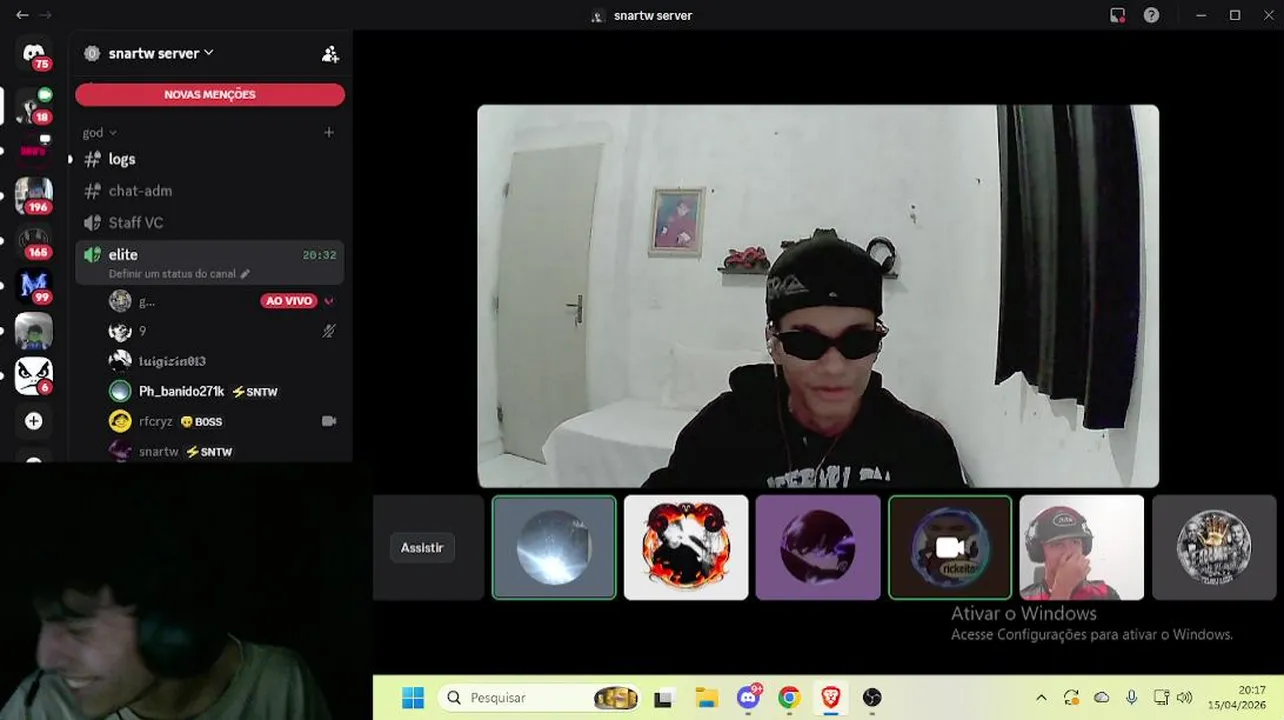Open the Windows Start menu
Image resolution: width=1284 pixels, height=720 pixels.
point(412,697)
